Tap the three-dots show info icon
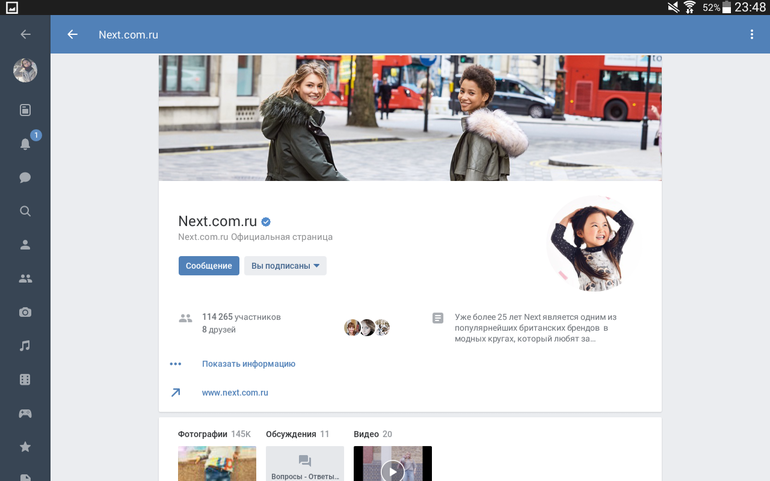This screenshot has width=770, height=481. 175,364
